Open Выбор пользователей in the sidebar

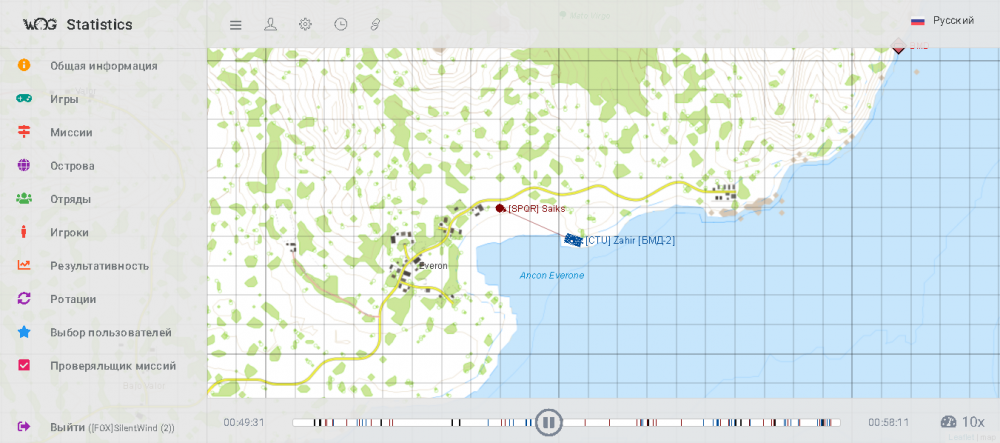tap(110, 332)
